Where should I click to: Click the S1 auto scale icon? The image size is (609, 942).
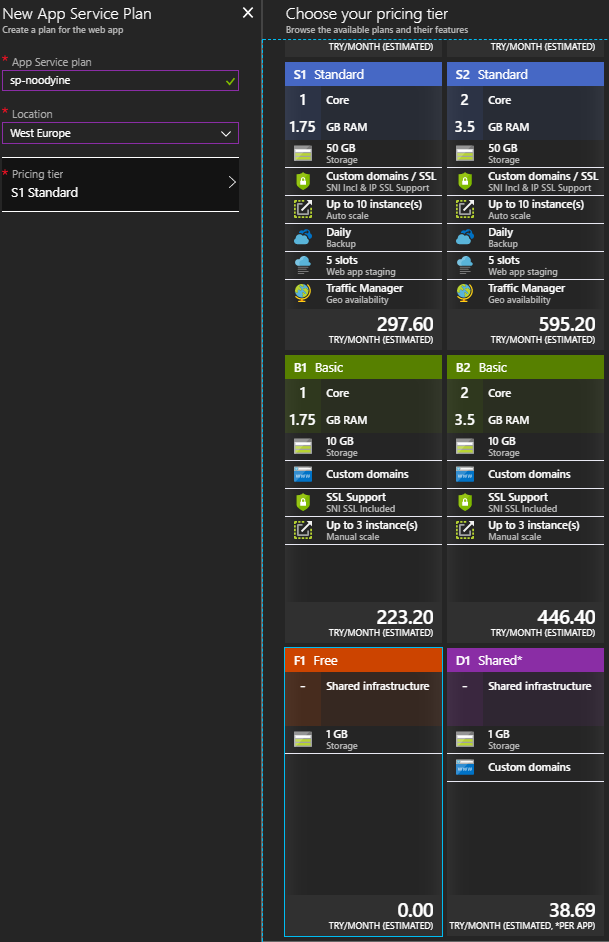303,209
